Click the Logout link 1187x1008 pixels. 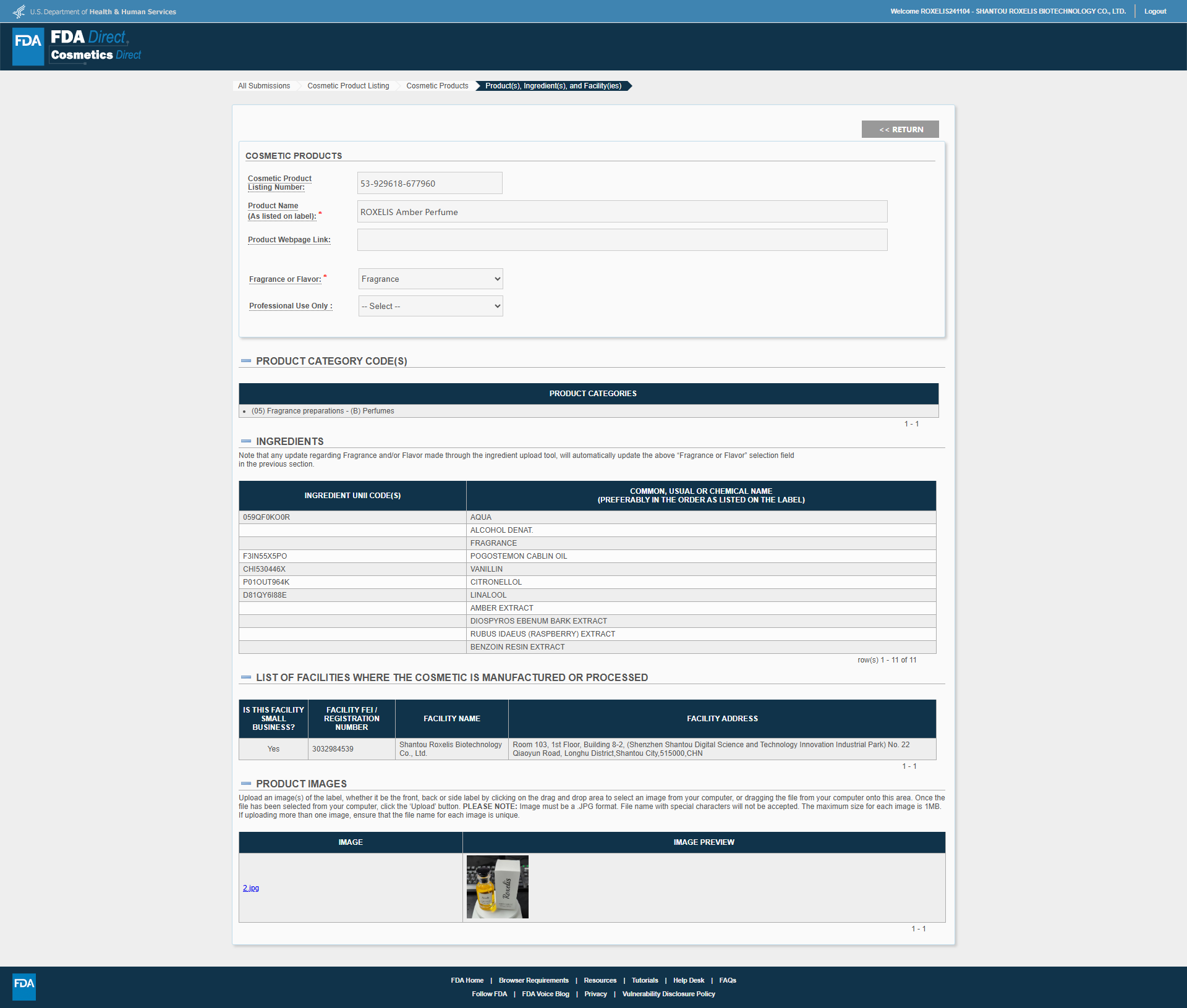1155,11
